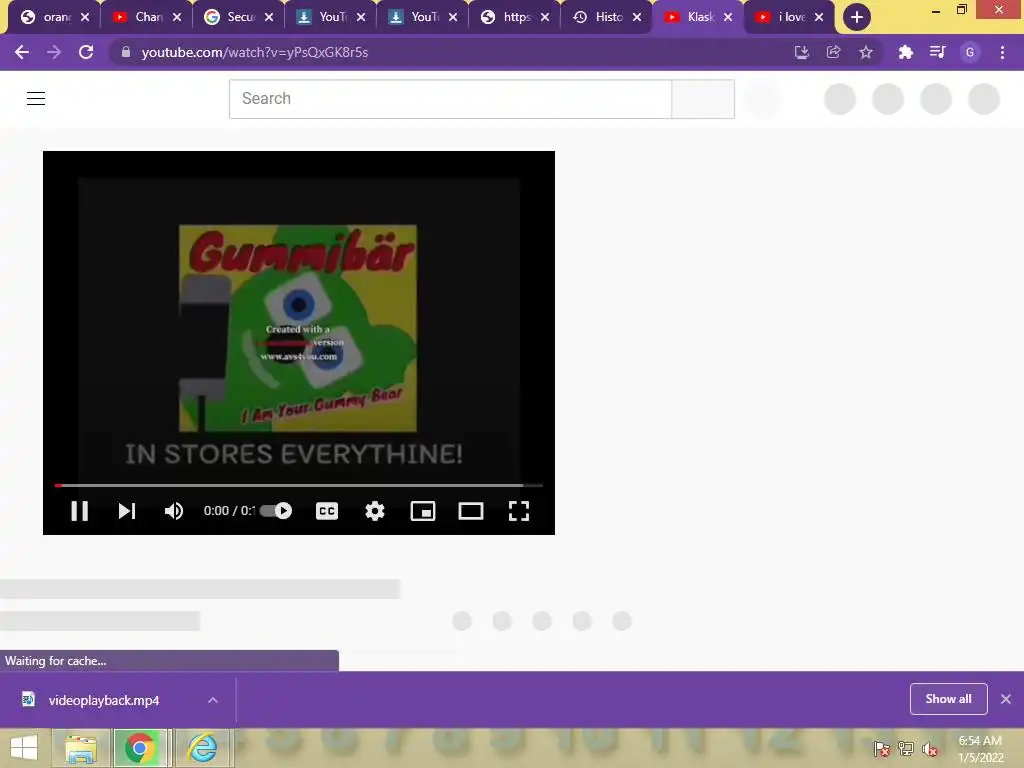Open a new tab with plus button
This screenshot has width=1024, height=768.
click(x=857, y=17)
